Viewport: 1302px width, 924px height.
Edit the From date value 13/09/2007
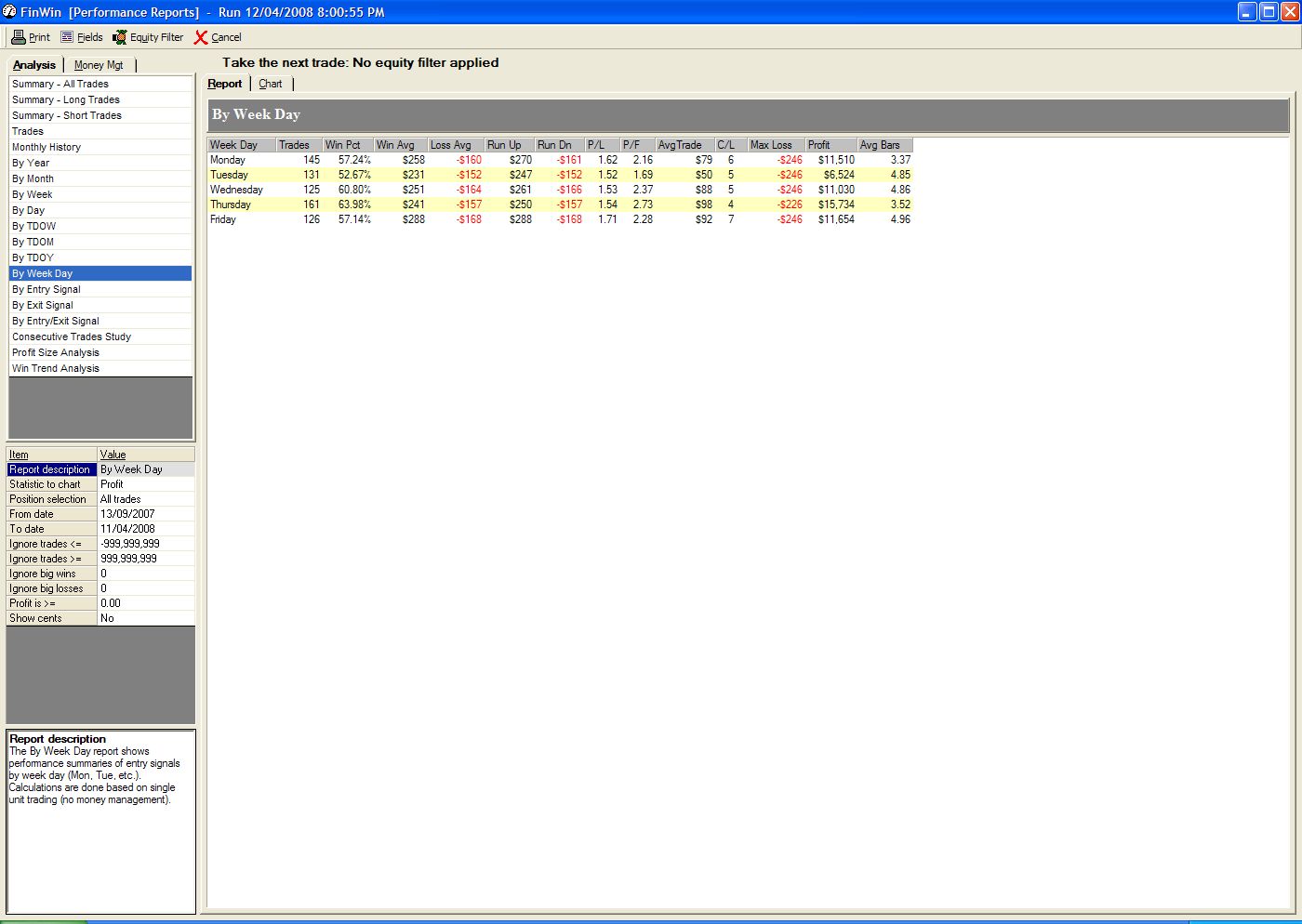coord(146,514)
